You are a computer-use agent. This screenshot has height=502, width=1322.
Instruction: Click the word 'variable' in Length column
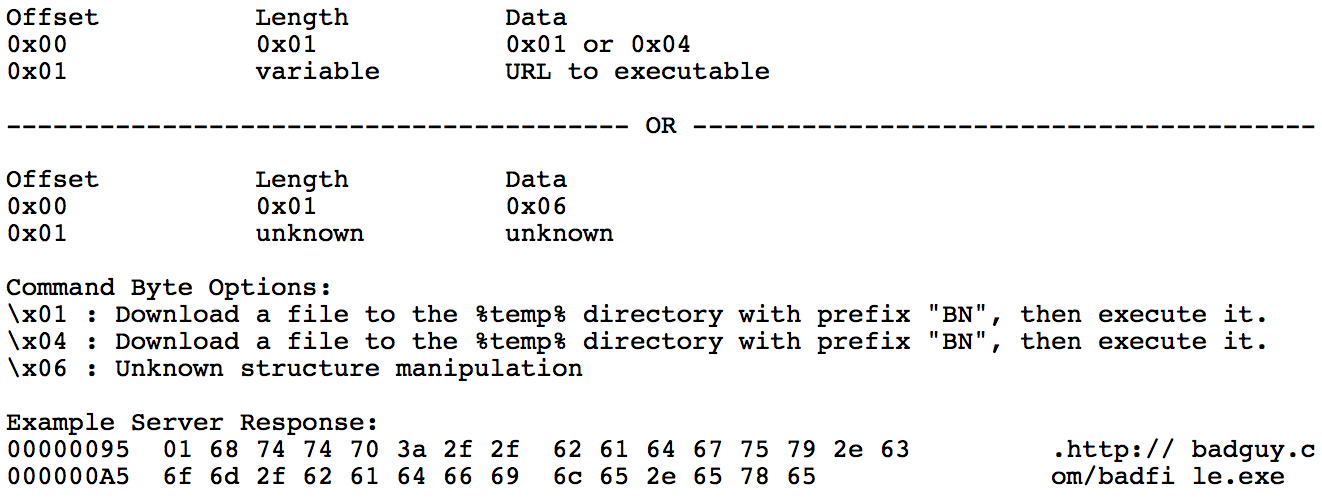coord(317,72)
